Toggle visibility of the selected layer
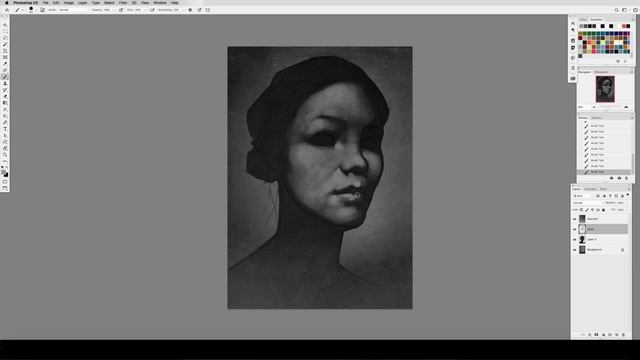The height and width of the screenshot is (360, 640). click(575, 229)
